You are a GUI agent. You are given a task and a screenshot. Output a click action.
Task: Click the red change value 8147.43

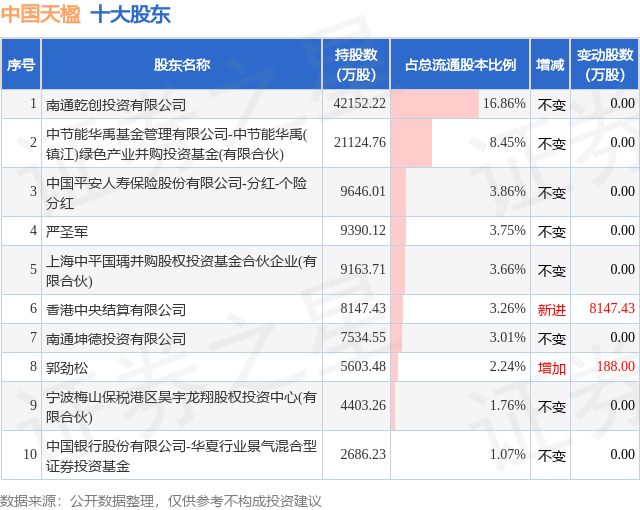[x=612, y=308]
